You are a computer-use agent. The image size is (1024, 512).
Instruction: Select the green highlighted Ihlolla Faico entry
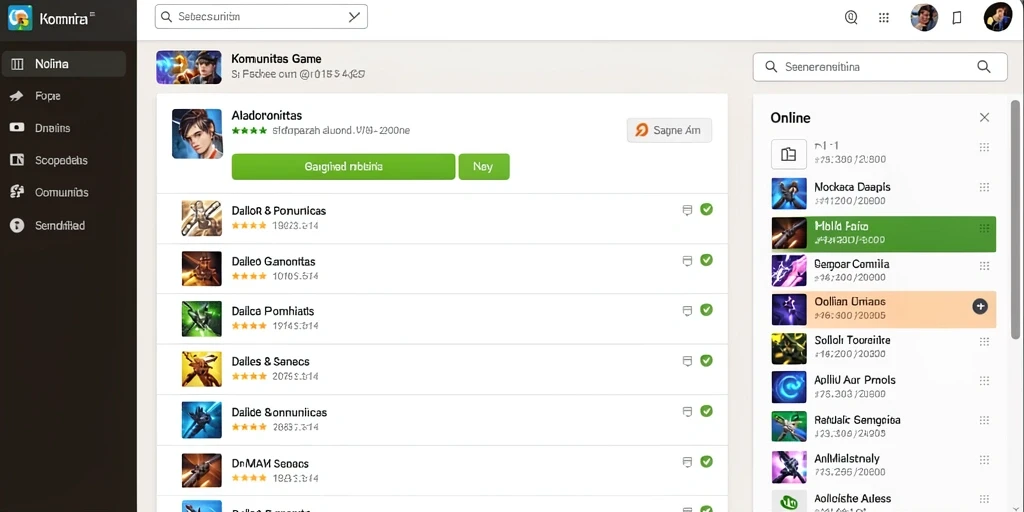coord(884,233)
